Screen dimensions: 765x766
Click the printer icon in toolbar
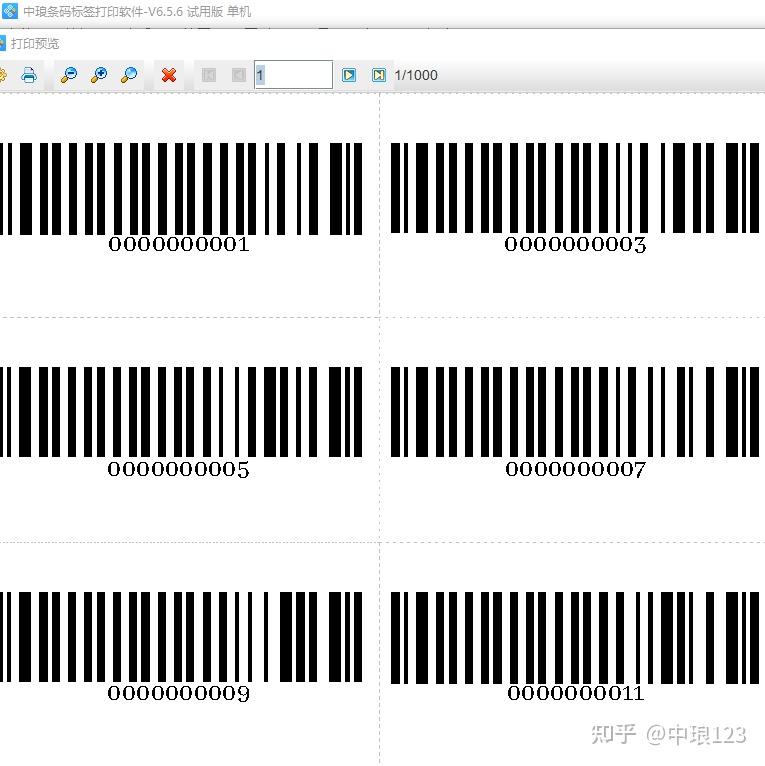(29, 75)
